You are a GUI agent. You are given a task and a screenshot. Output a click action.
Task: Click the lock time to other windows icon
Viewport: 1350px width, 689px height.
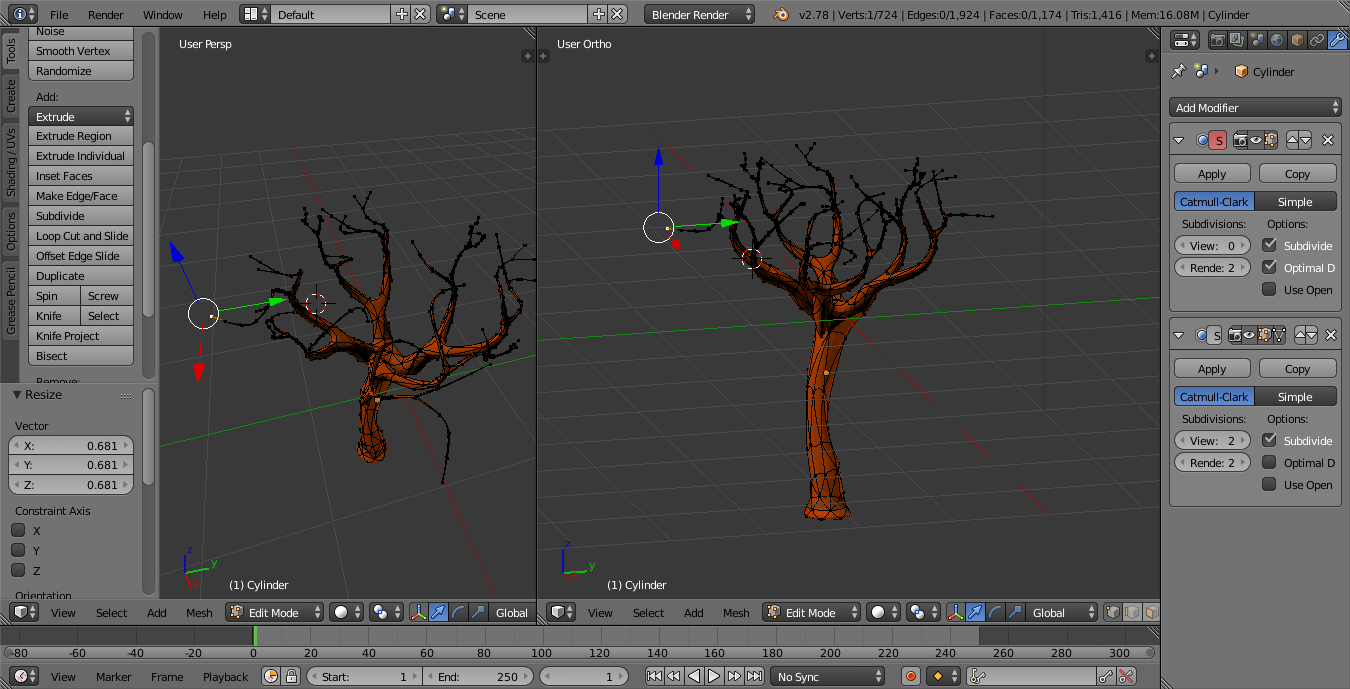pyautogui.click(x=291, y=677)
